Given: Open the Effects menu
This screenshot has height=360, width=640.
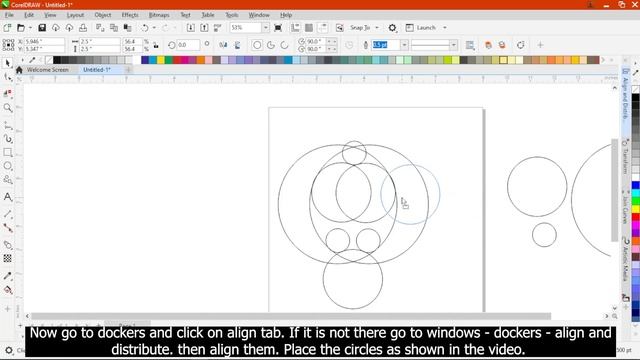Looking at the screenshot, I should click(130, 15).
